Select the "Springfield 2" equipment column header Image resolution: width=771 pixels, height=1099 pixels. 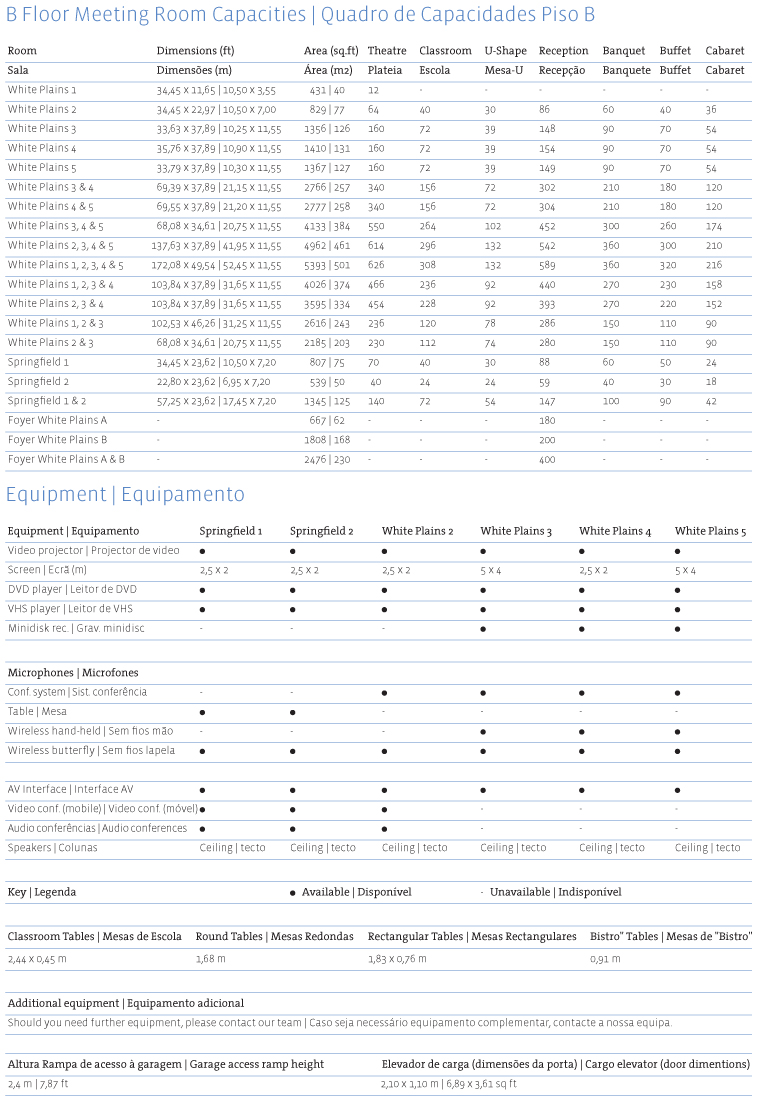pos(322,531)
